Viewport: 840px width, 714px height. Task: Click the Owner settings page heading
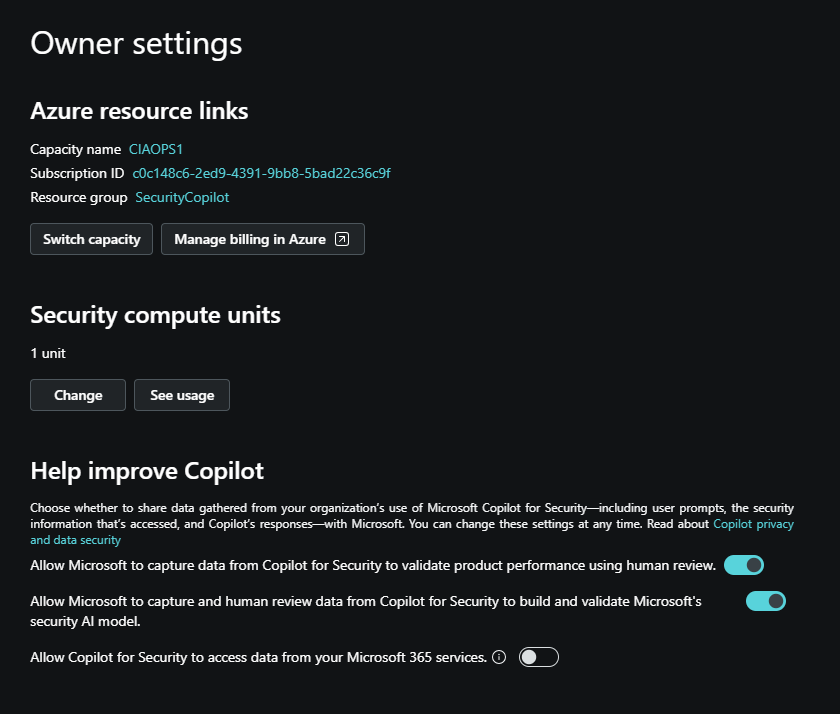point(136,44)
